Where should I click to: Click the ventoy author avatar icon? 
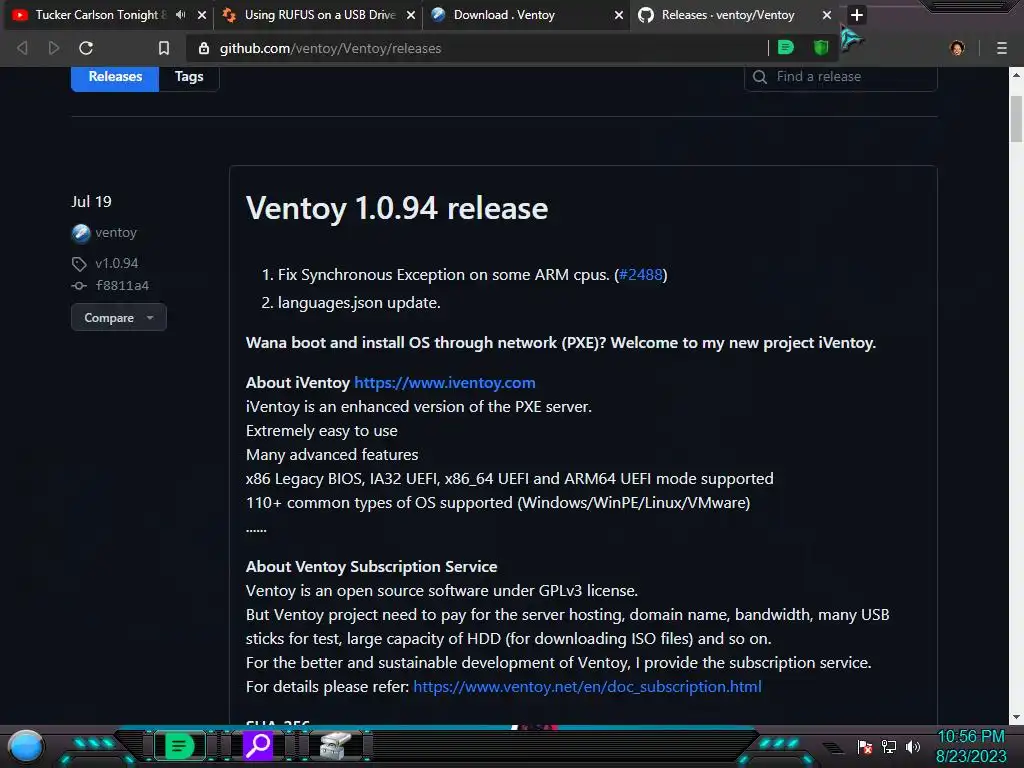click(81, 232)
